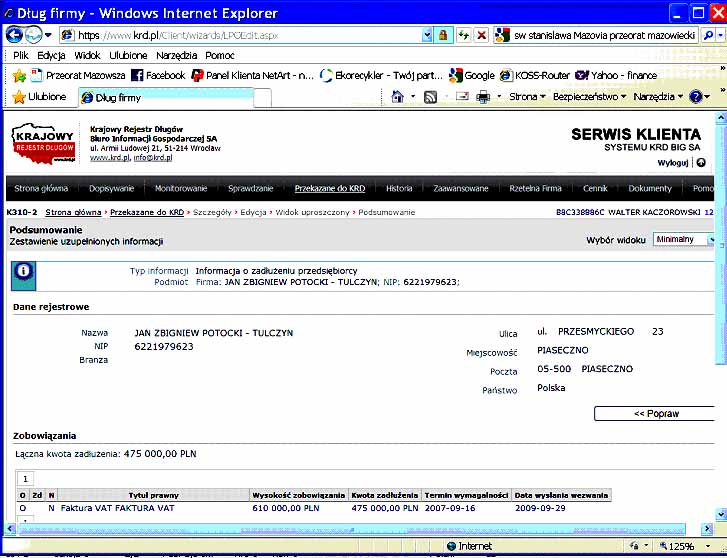Screen dimensions: 727x558
Task: Click the blue information icon
Action: [23, 276]
